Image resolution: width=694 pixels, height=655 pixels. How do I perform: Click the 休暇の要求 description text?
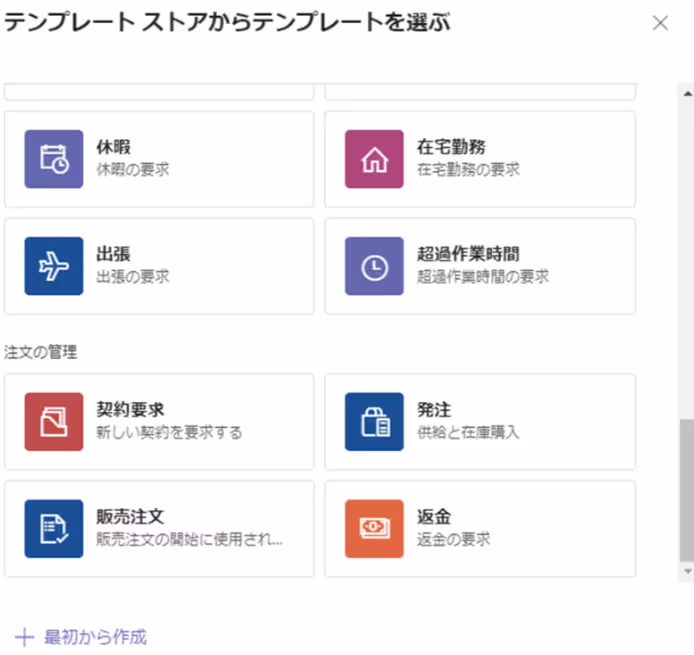pos(133,170)
